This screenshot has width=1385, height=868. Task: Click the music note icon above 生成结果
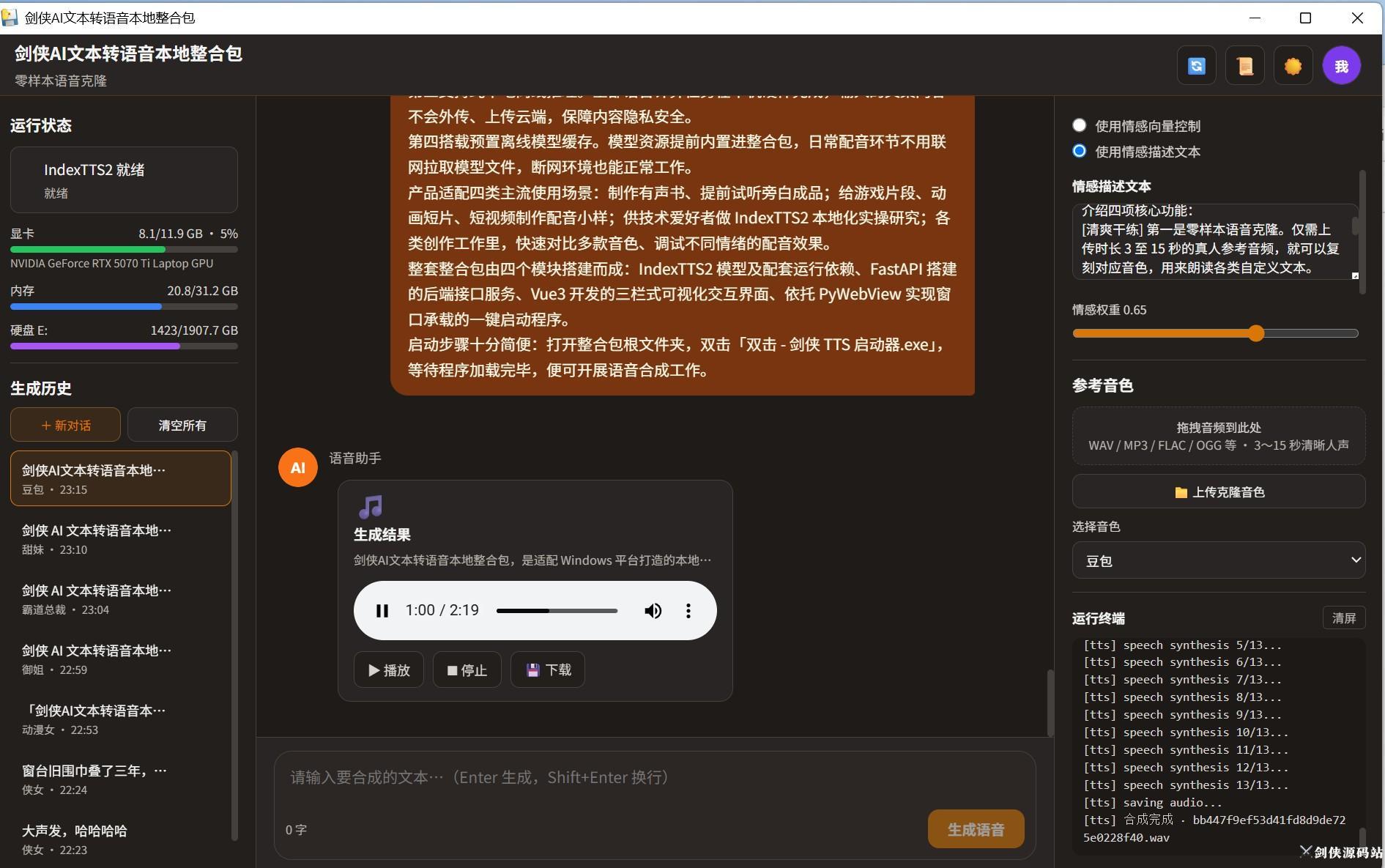tap(370, 506)
